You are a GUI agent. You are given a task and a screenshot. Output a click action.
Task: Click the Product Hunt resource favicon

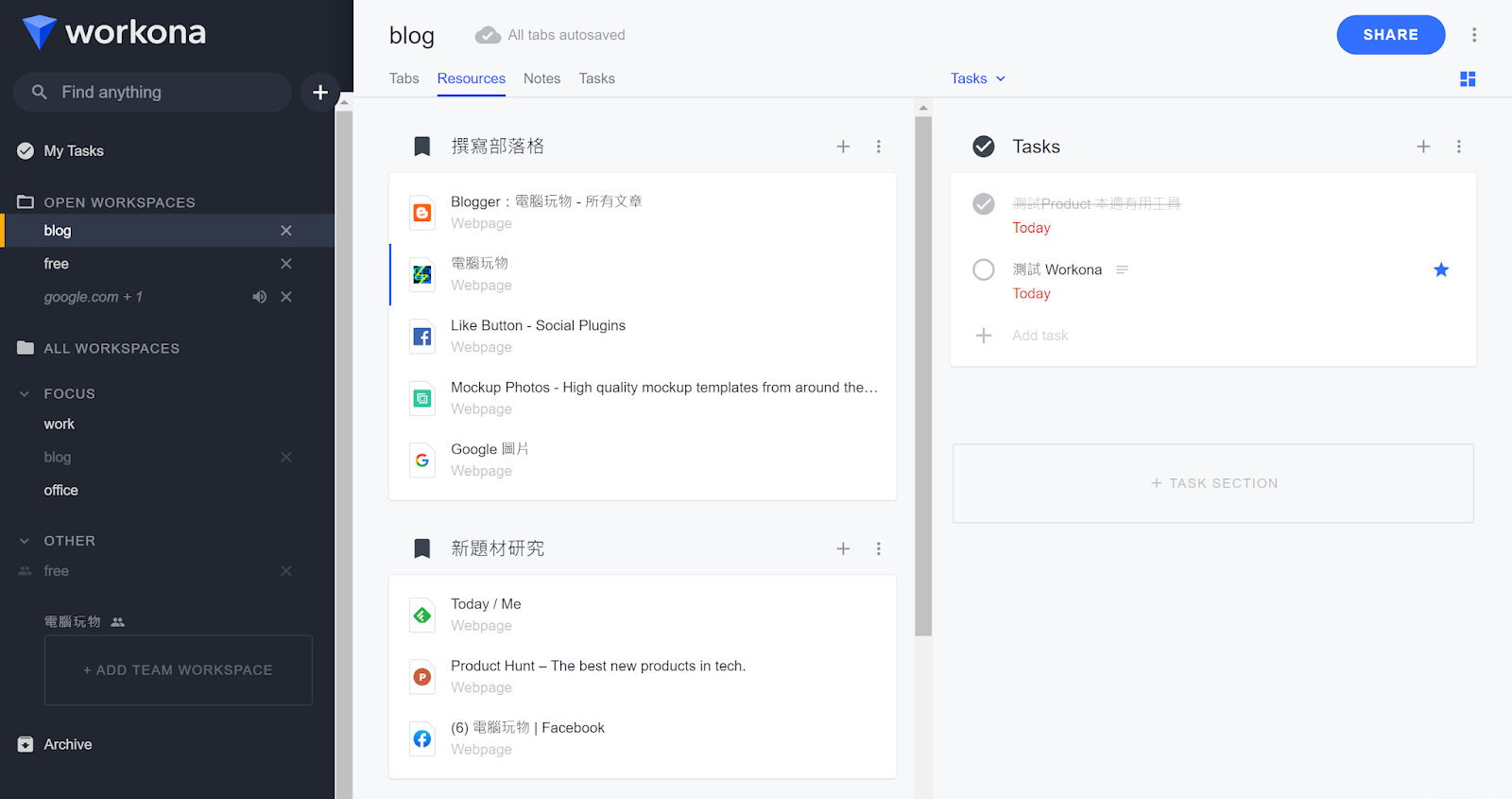point(422,677)
